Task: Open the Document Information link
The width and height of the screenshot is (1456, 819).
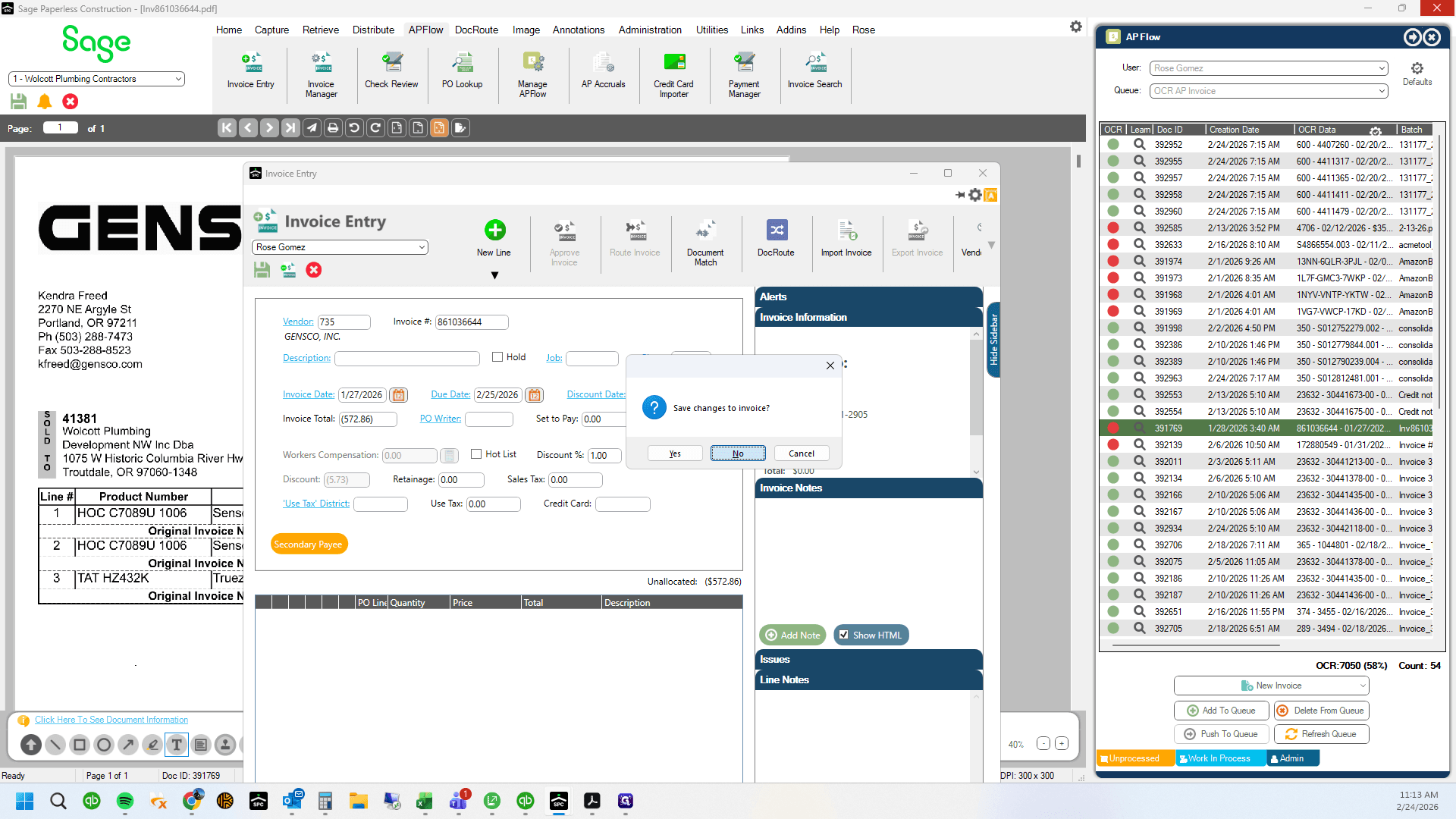Action: [111, 720]
